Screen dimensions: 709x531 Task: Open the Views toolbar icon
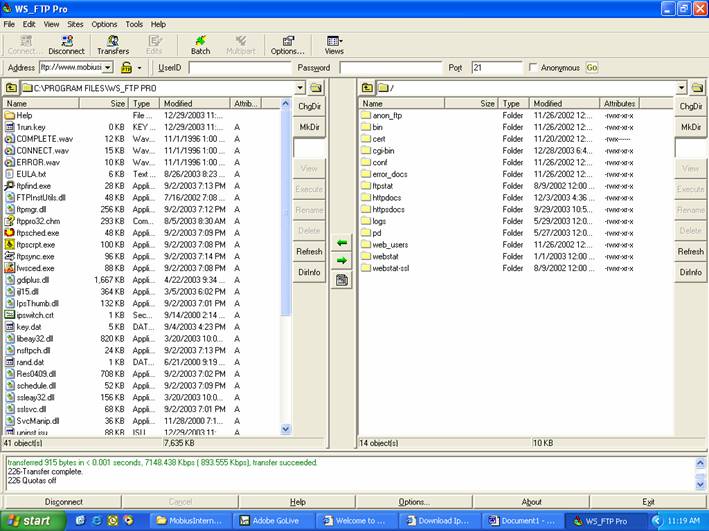(x=334, y=45)
